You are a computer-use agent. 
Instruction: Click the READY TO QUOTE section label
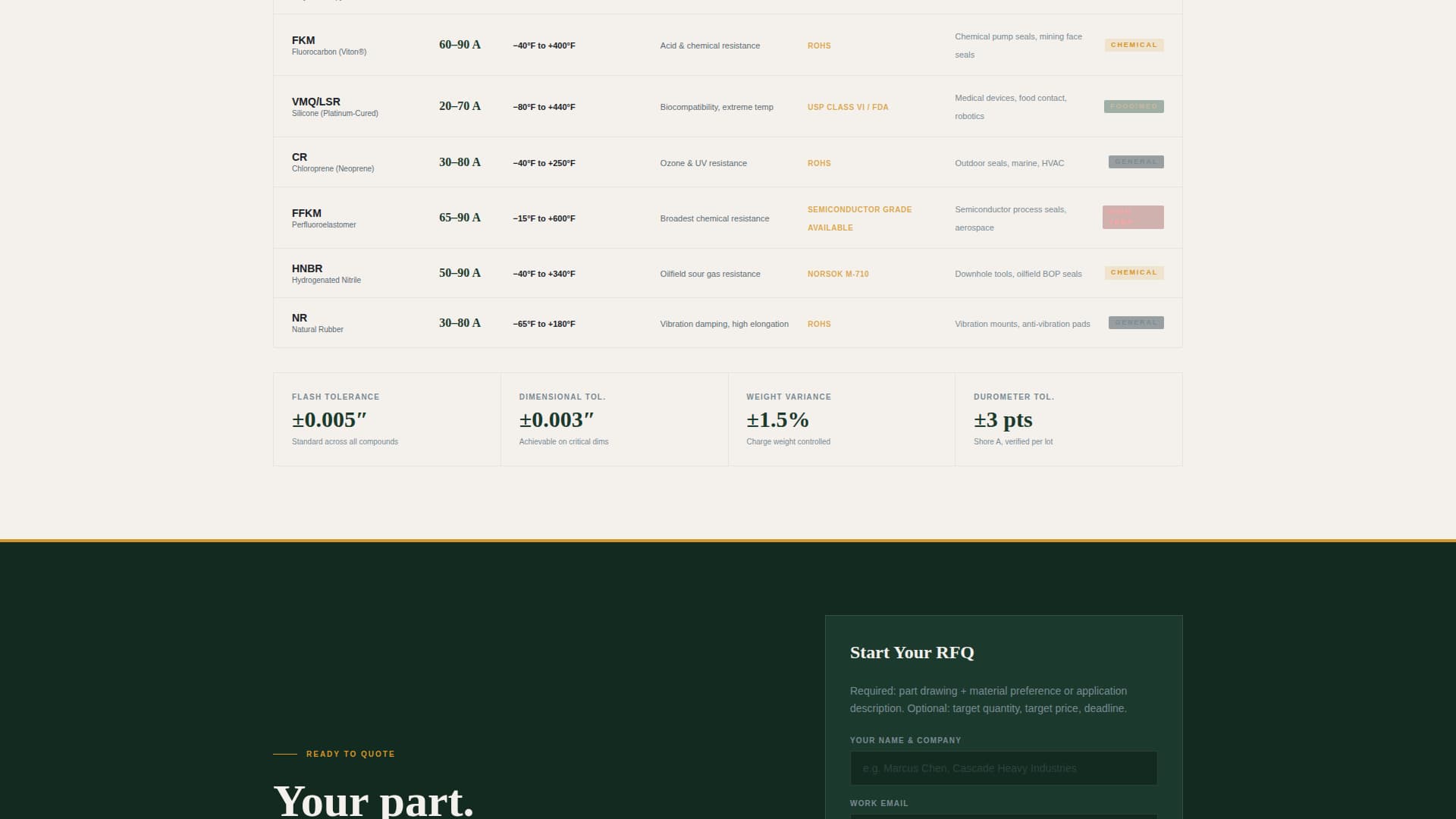click(x=350, y=754)
